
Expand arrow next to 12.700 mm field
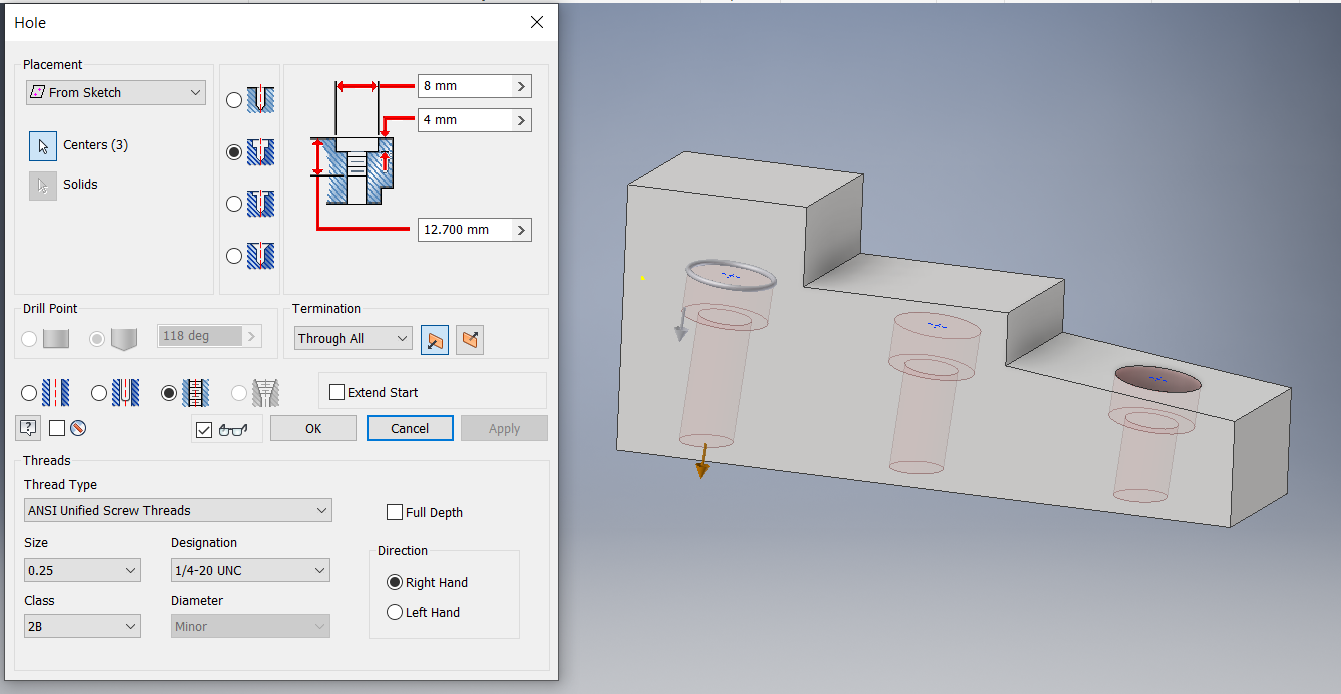coord(521,230)
